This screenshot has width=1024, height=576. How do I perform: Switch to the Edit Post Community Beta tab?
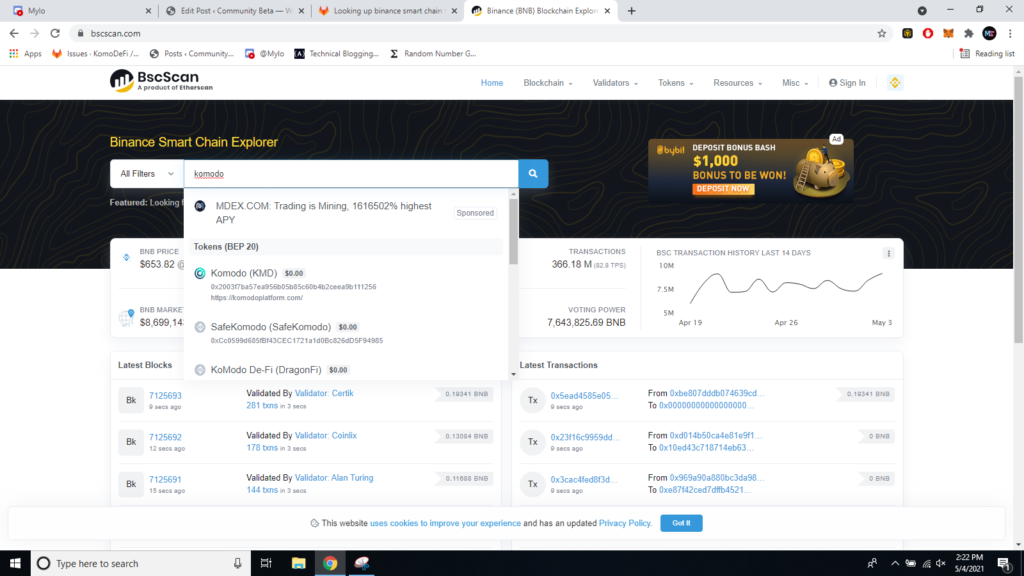234,11
